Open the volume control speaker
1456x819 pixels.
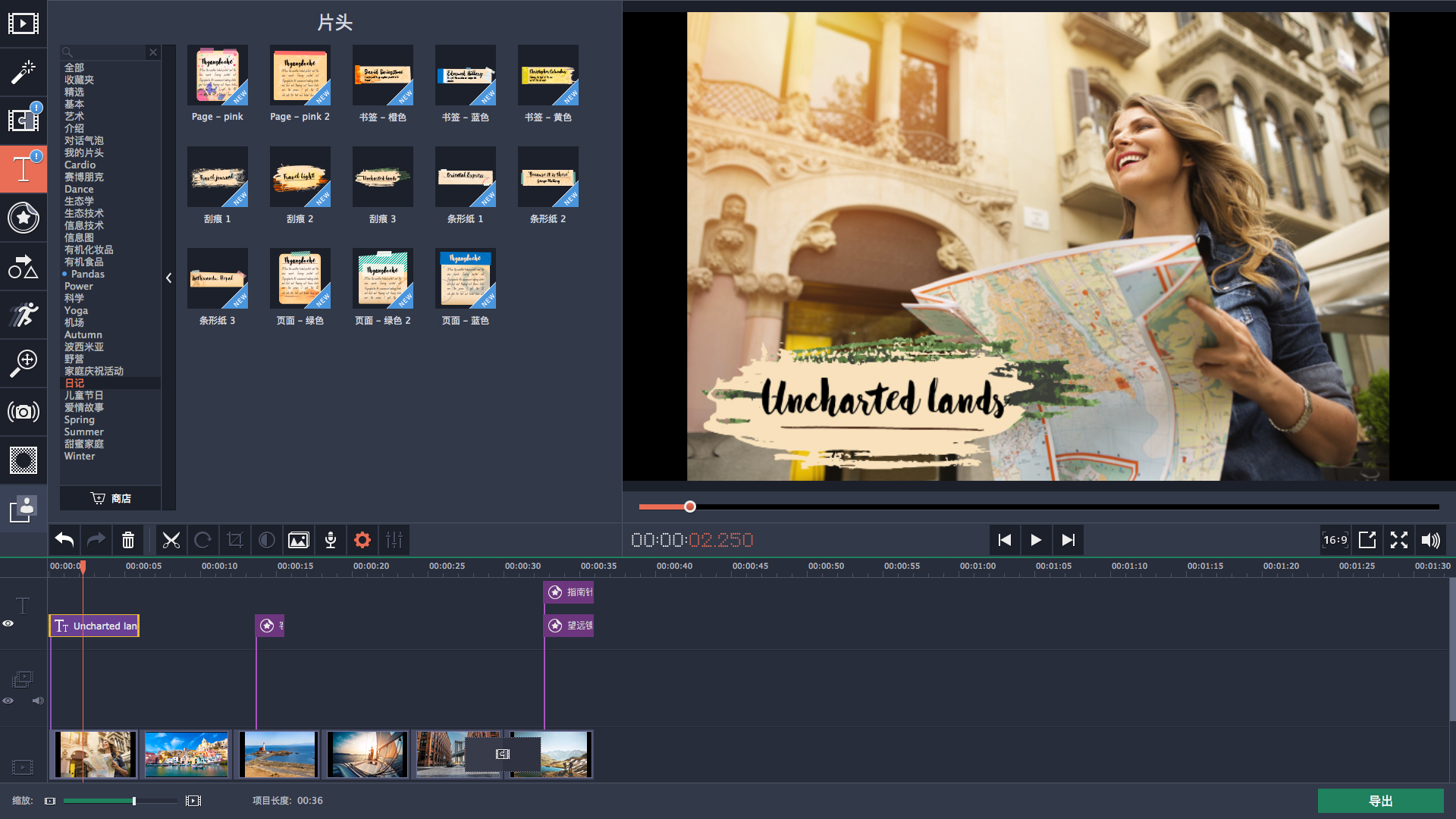coord(1430,540)
